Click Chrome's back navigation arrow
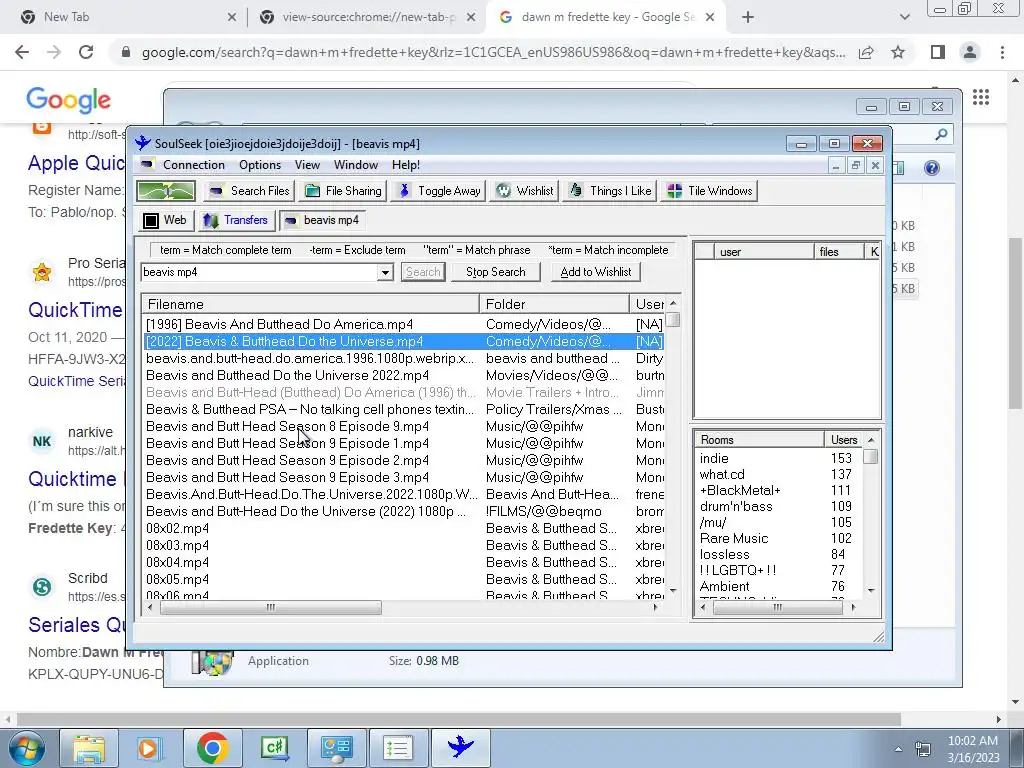1024x768 pixels. coord(22,52)
